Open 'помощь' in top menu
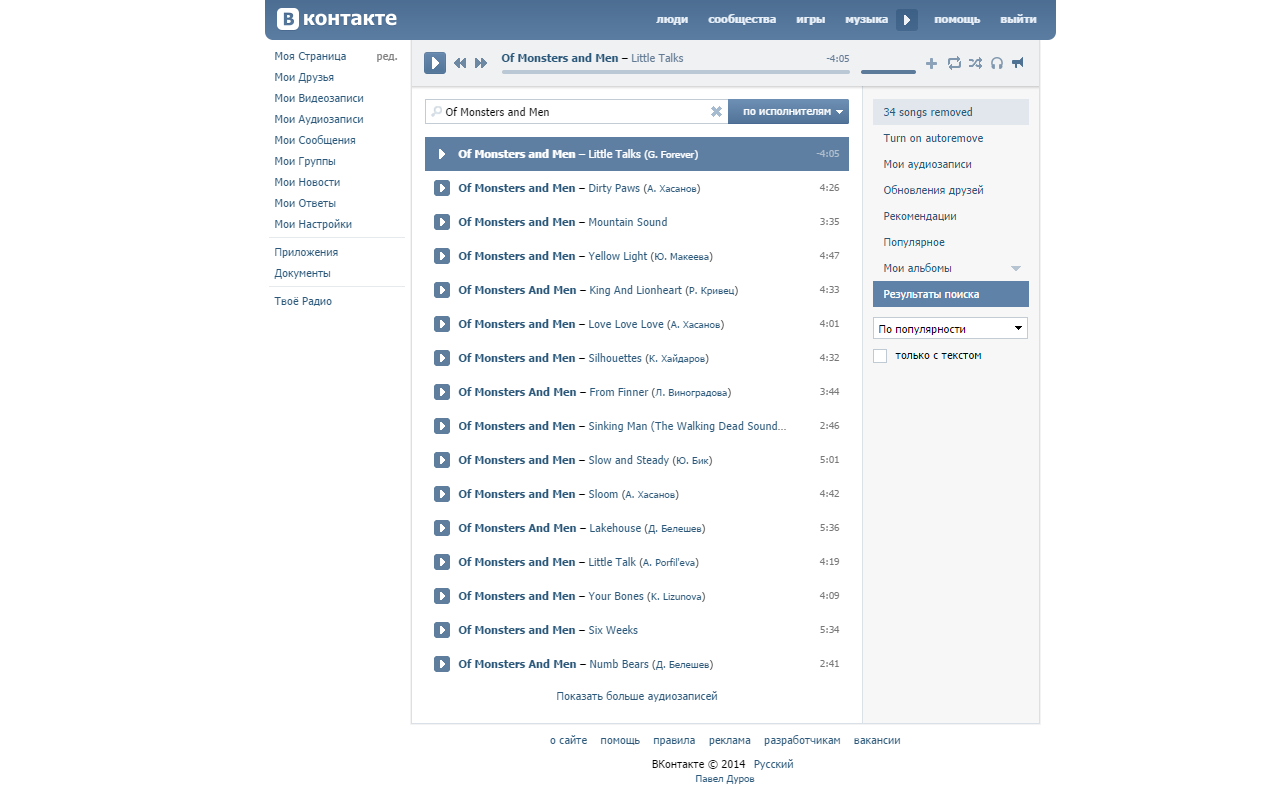This screenshot has height=800, width=1280. pyautogui.click(x=957, y=20)
